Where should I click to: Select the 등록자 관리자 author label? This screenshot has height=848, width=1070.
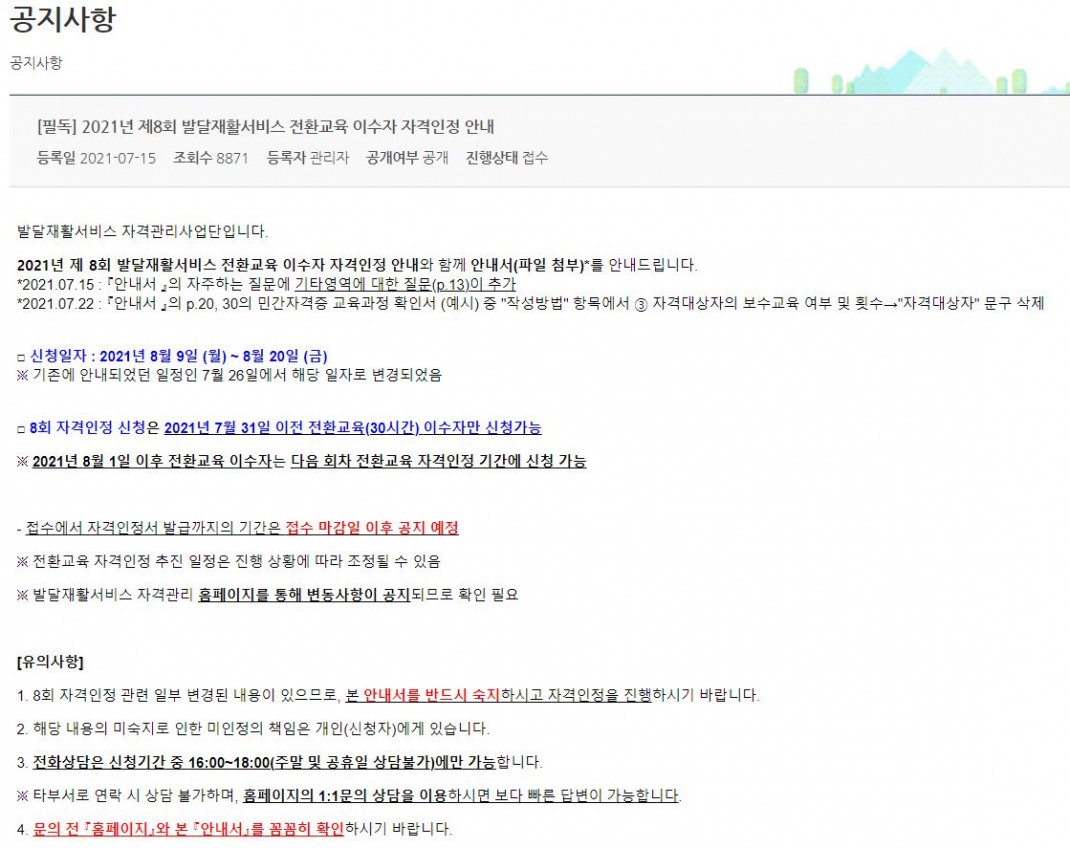(x=307, y=158)
